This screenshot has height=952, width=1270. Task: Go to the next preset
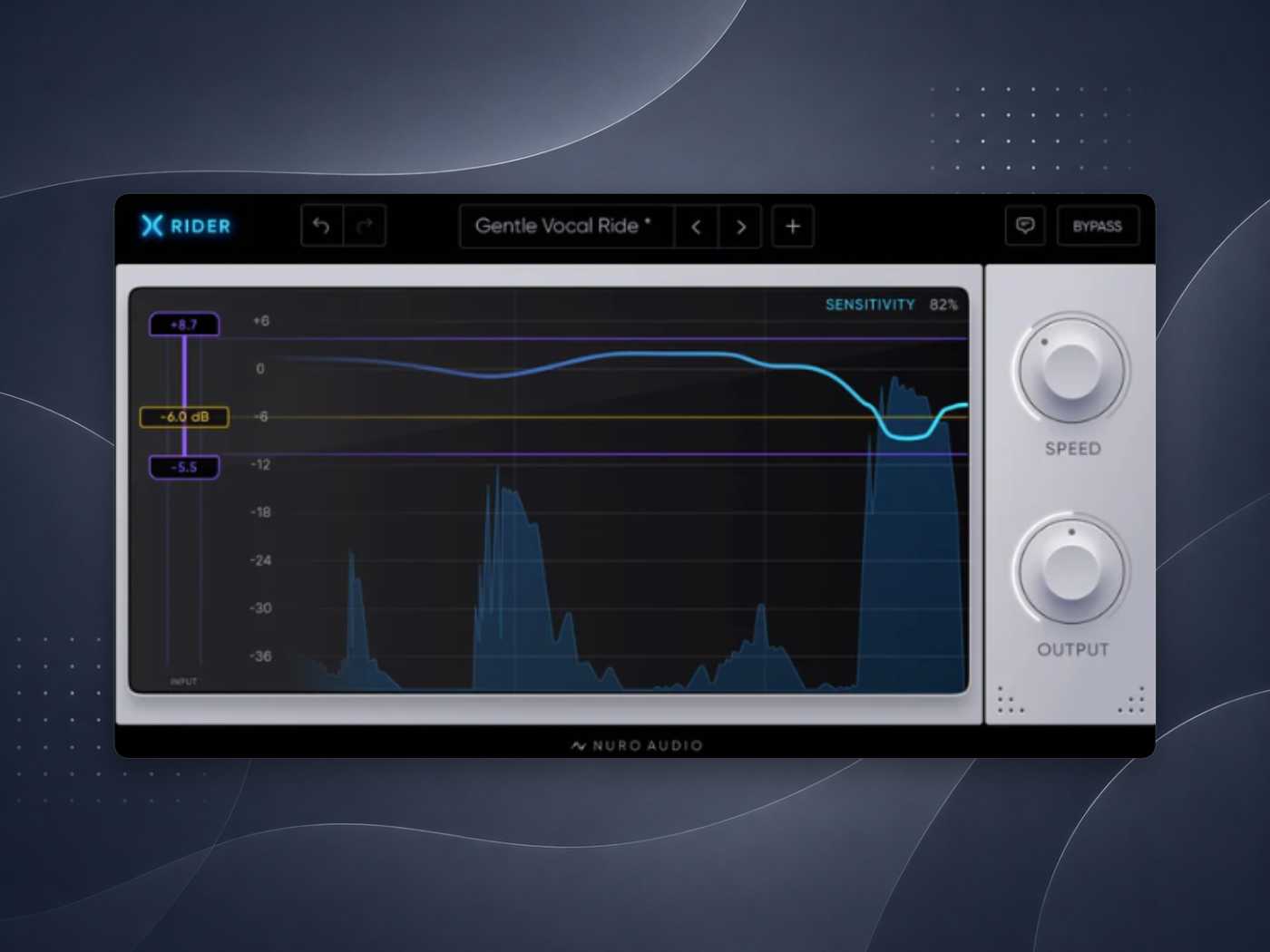pos(740,227)
